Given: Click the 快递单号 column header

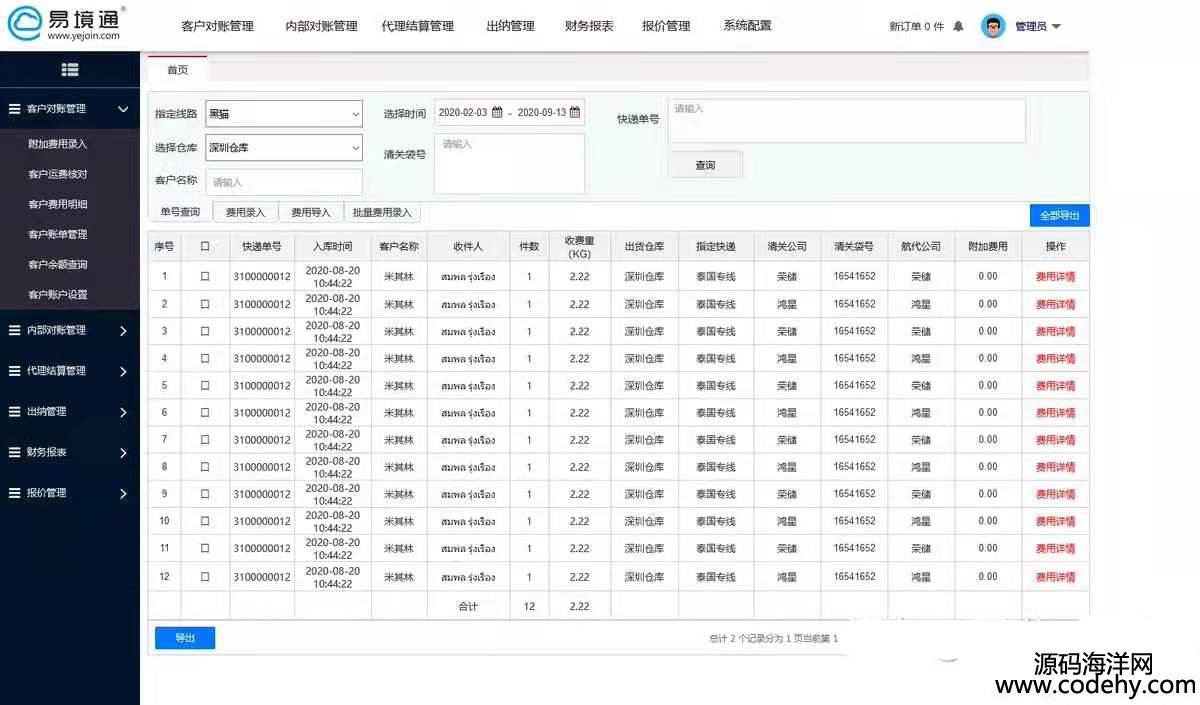Looking at the screenshot, I should (x=262, y=247).
